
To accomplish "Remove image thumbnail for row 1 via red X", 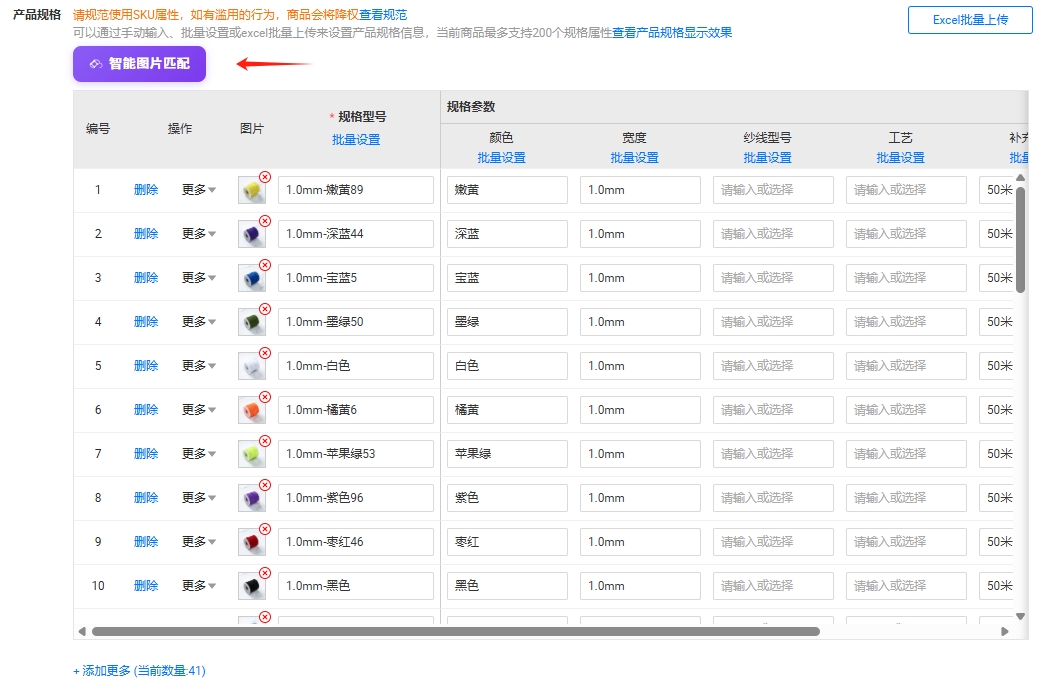I will coord(264,175).
